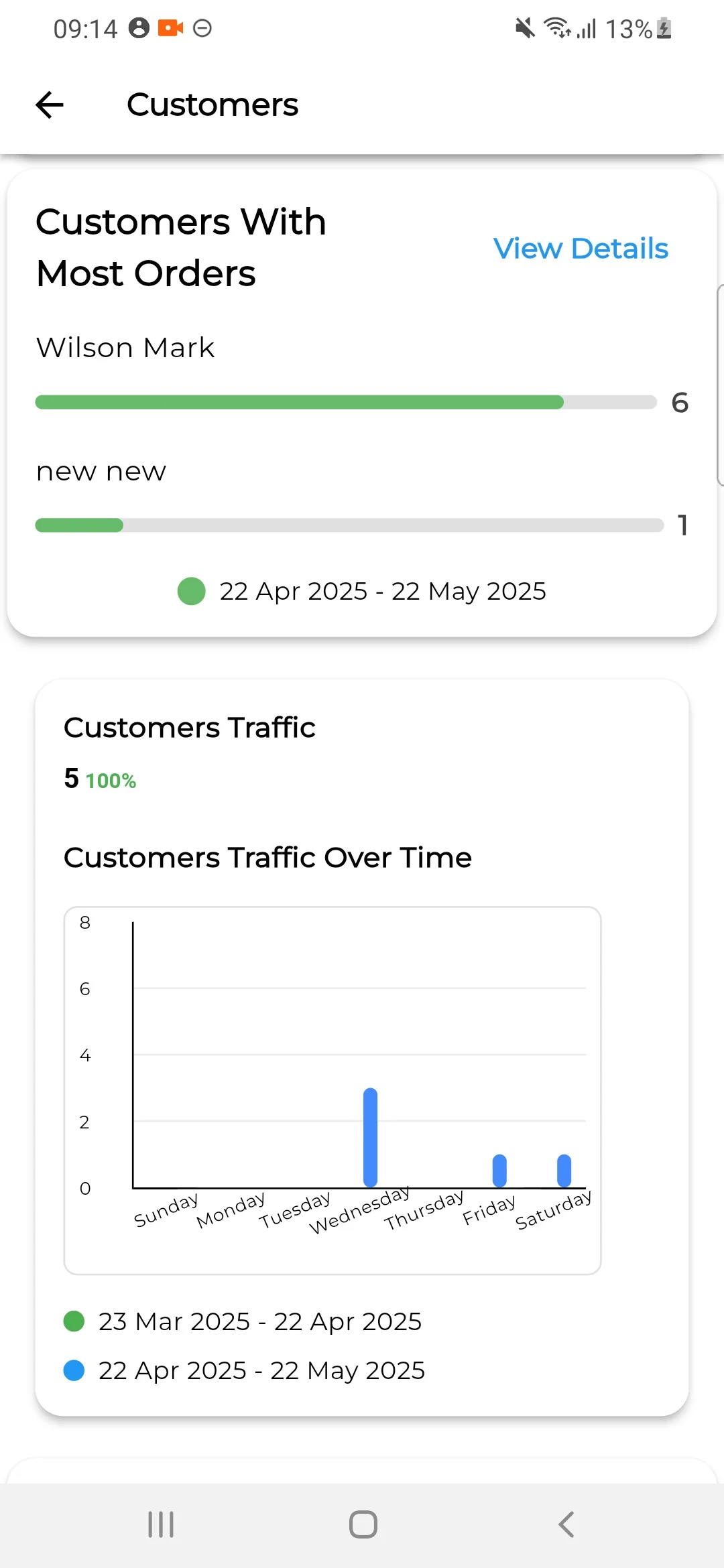The image size is (724, 1568).
Task: Open View Details for top customers
Action: (x=581, y=249)
